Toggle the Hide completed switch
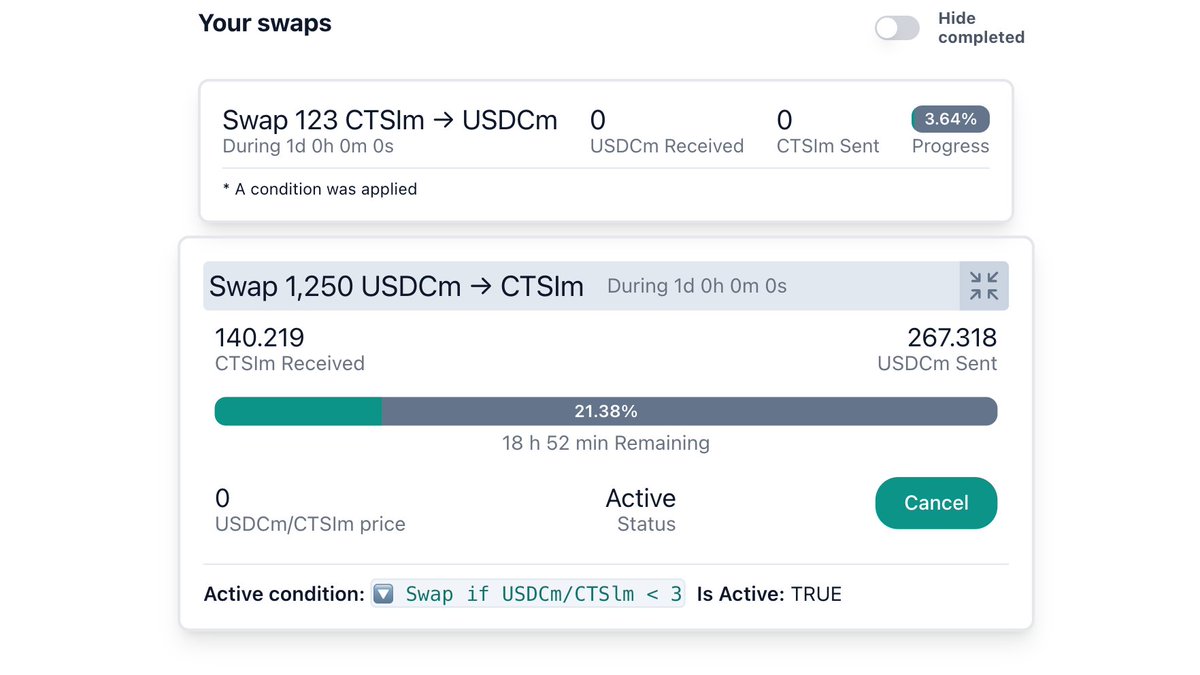This screenshot has width=1200, height=675. click(x=897, y=28)
